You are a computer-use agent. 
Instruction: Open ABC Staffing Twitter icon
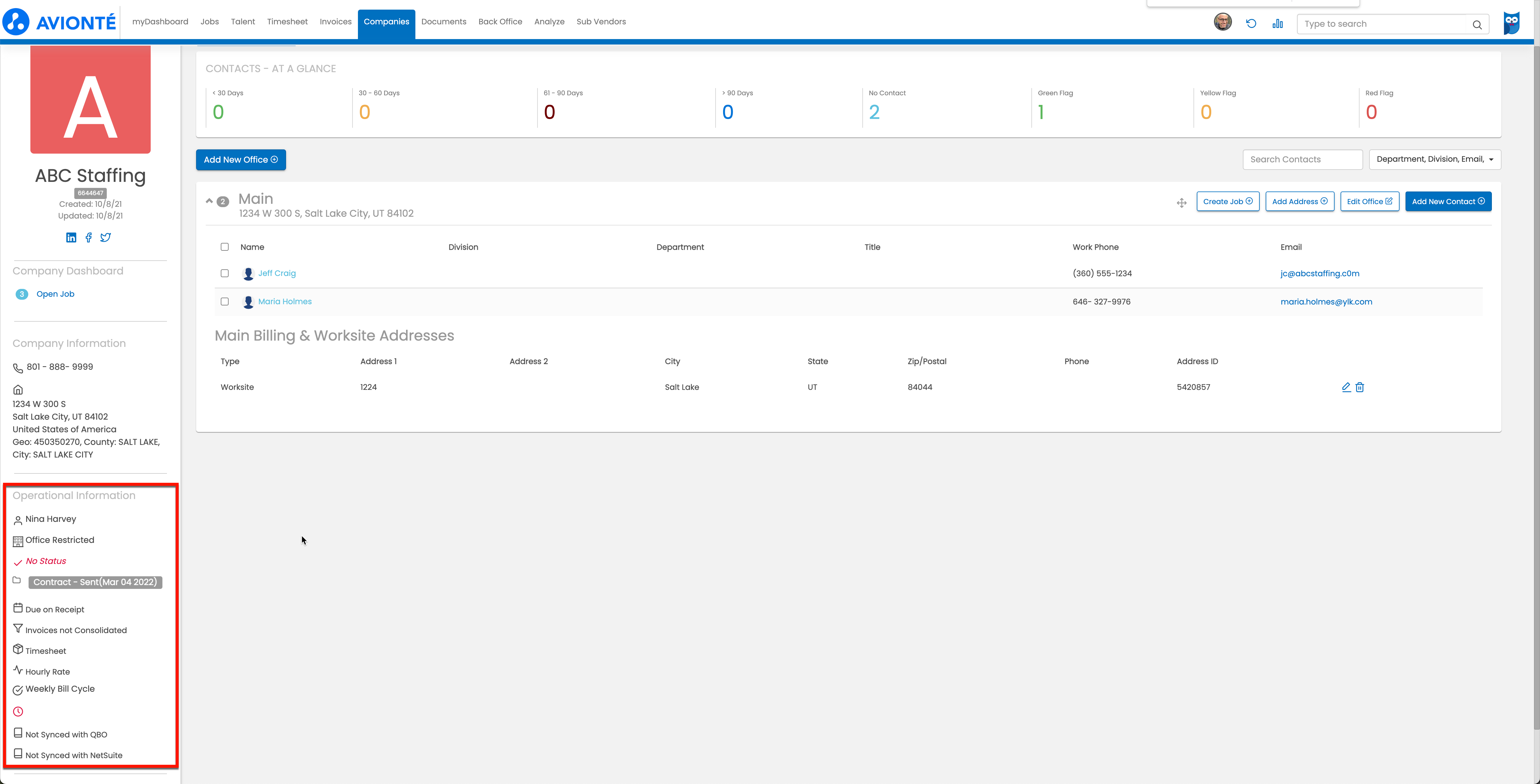(106, 237)
